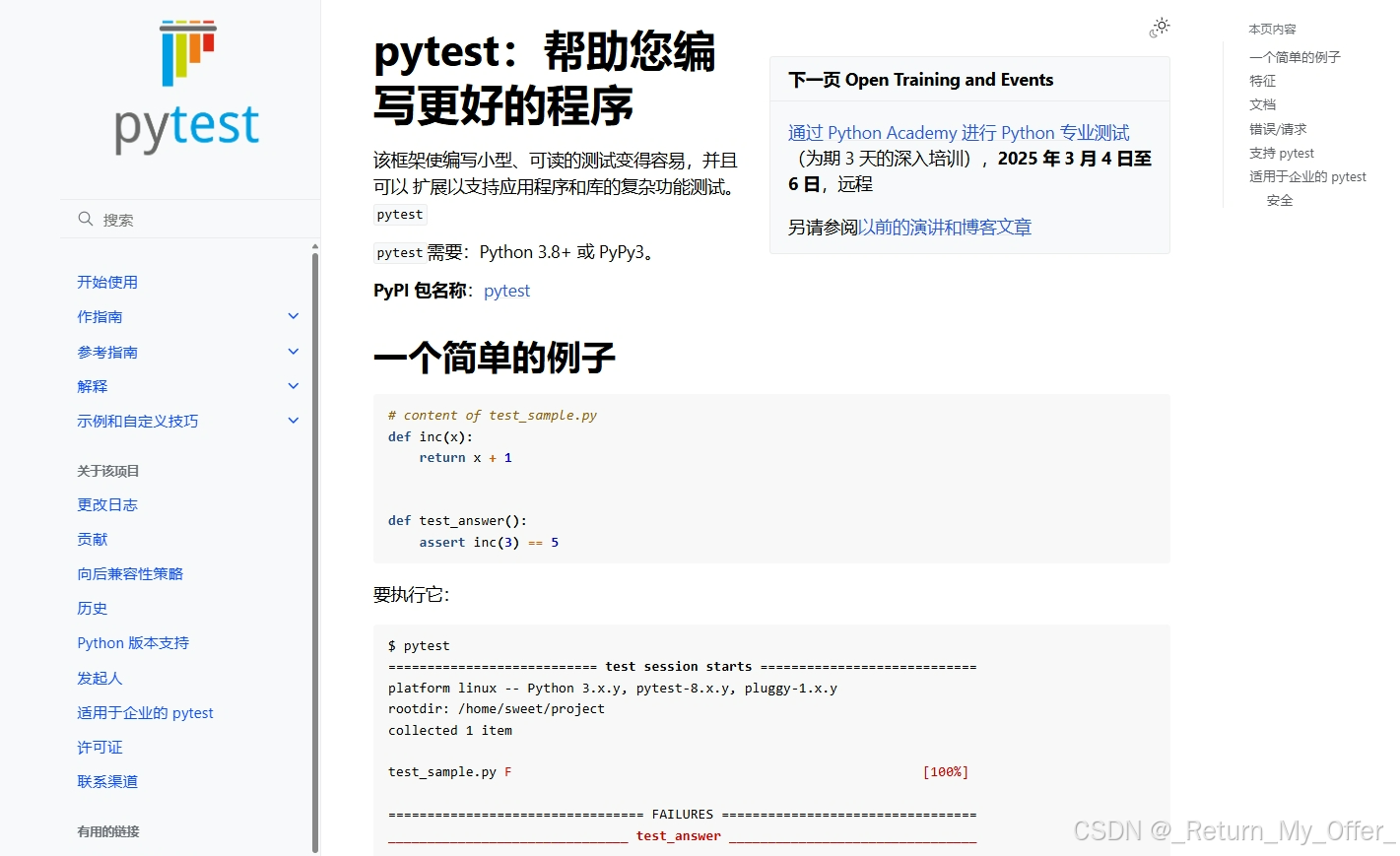Click the 一个简单的例子 heading
The height and width of the screenshot is (856, 1400).
click(495, 358)
